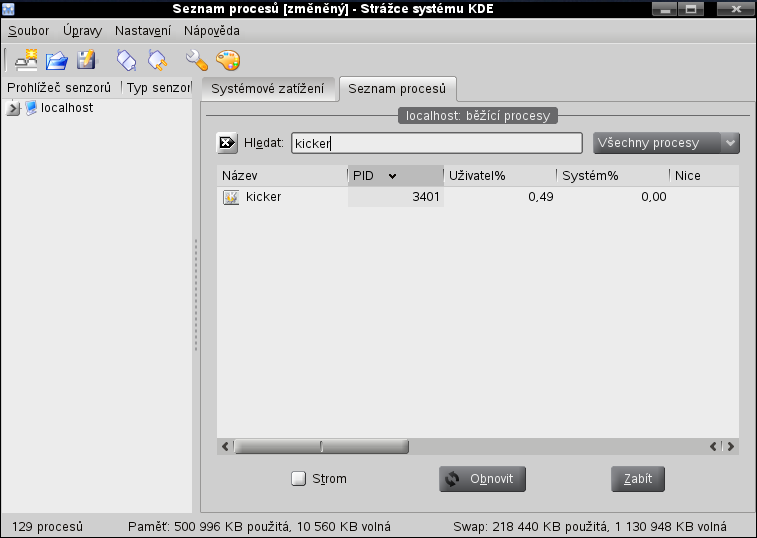Sort by the Nice column header
Image resolution: width=757 pixels, height=538 pixels.
click(704, 176)
